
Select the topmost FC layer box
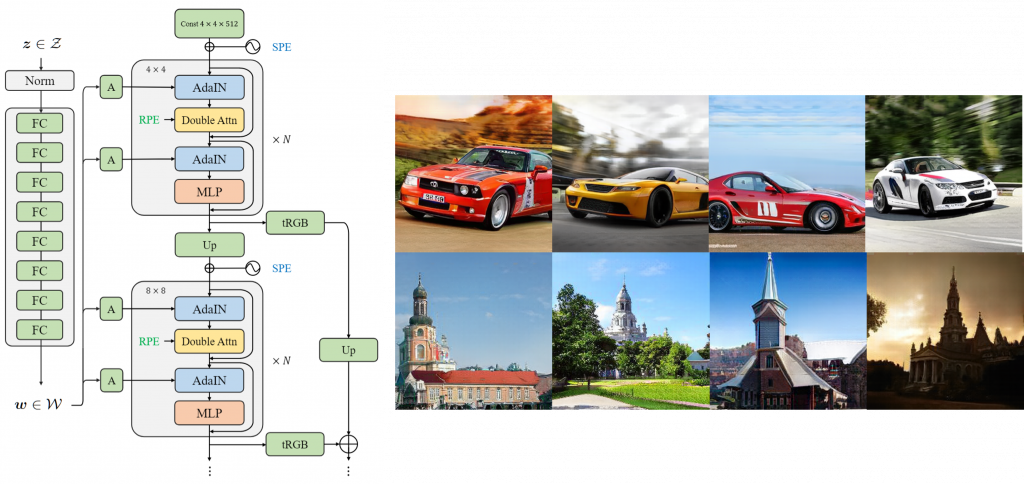point(40,124)
